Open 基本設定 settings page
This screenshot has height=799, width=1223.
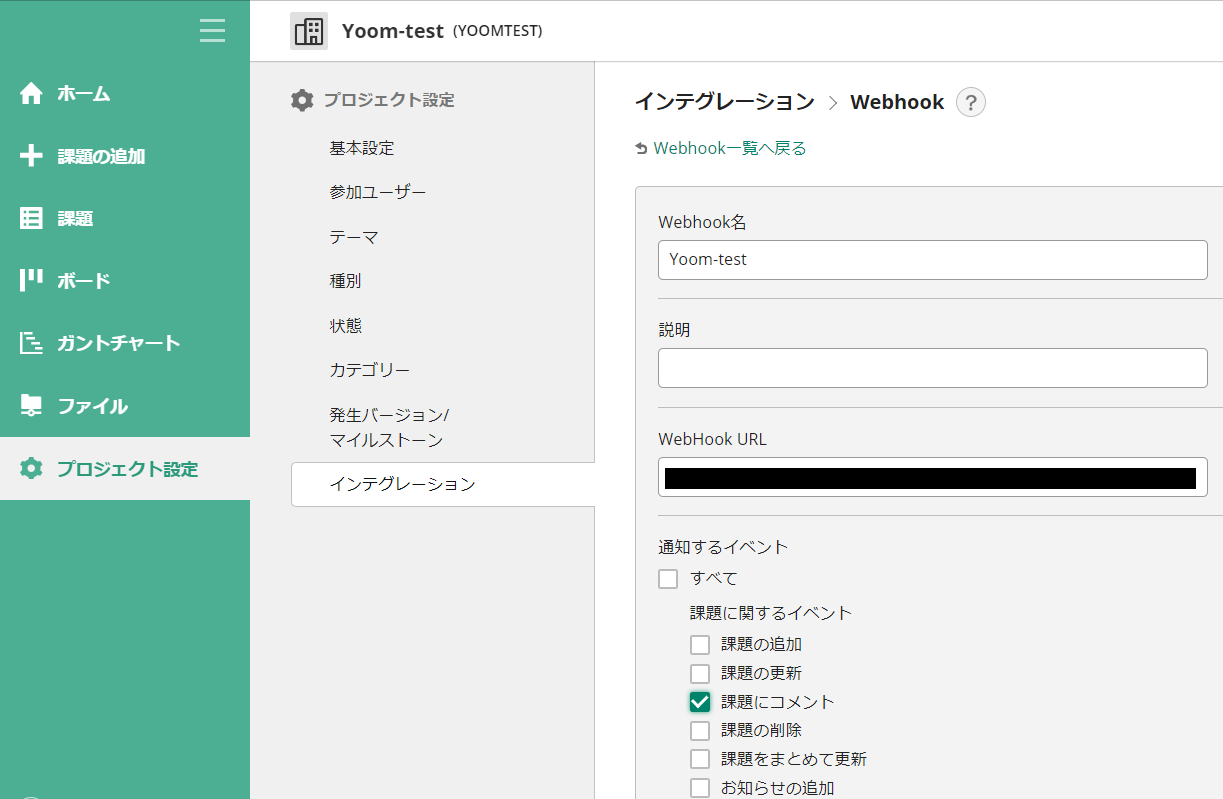point(362,148)
